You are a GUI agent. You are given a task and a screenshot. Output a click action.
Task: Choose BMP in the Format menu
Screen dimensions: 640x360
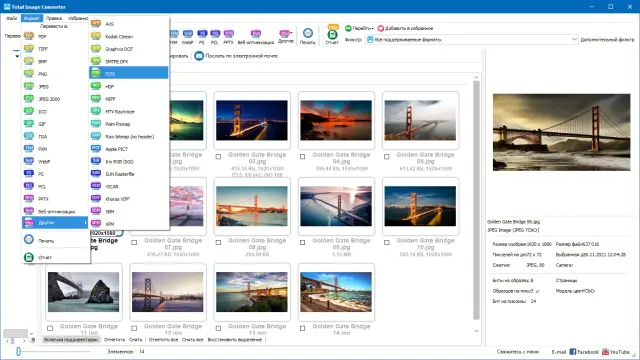click(x=55, y=62)
